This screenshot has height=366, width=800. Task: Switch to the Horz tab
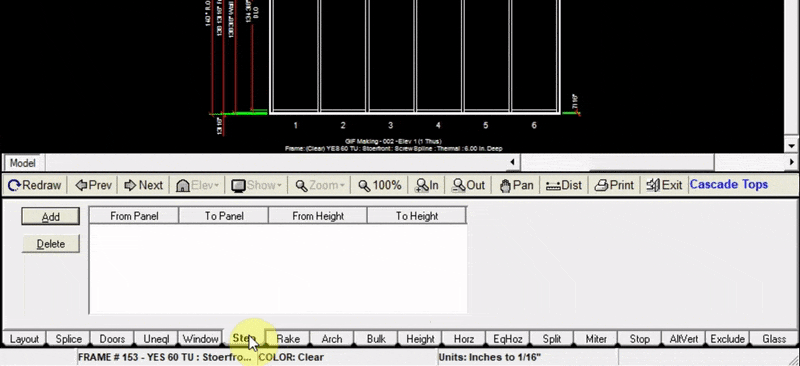[x=464, y=339]
